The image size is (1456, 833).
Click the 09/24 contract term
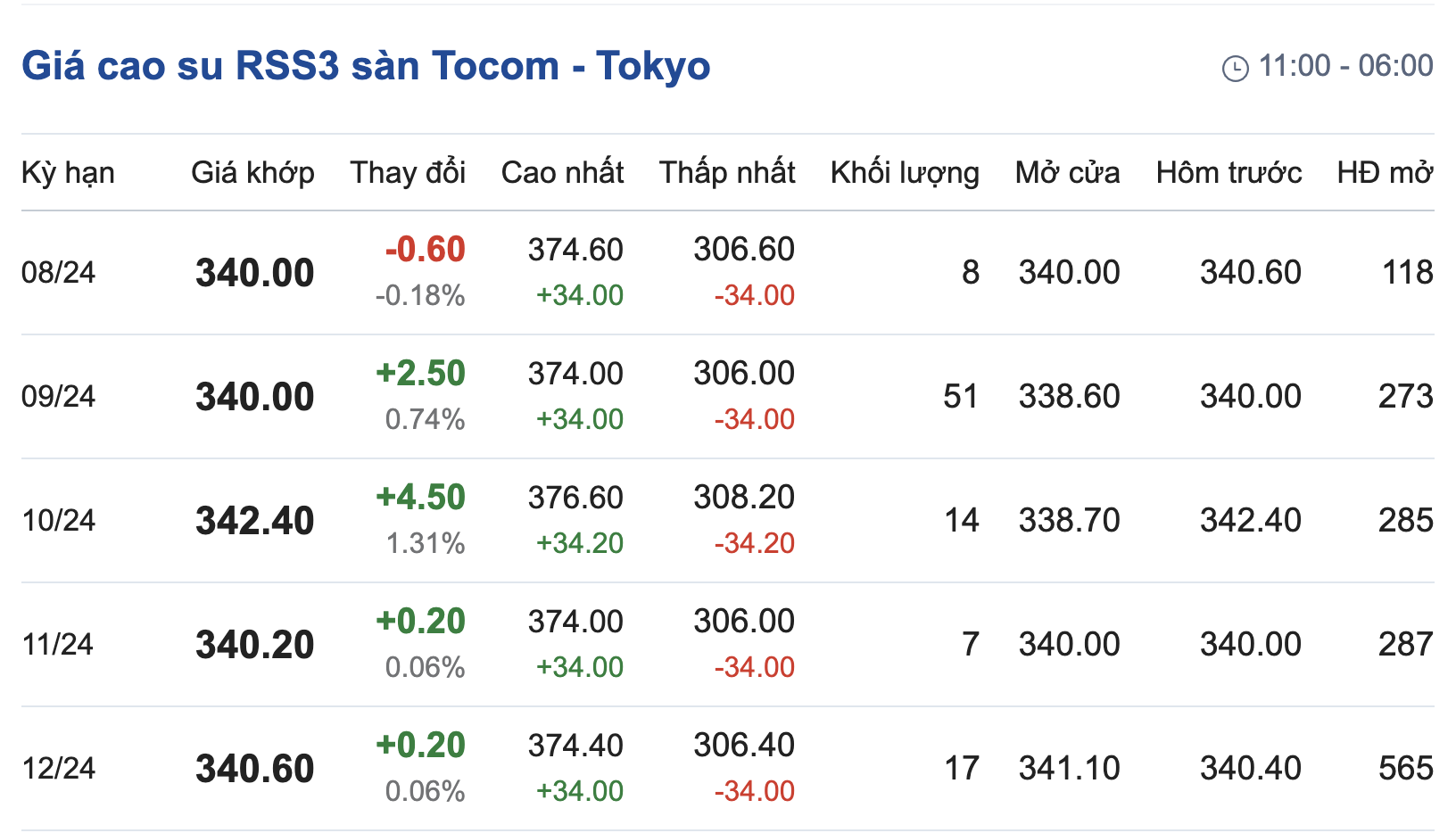(58, 397)
